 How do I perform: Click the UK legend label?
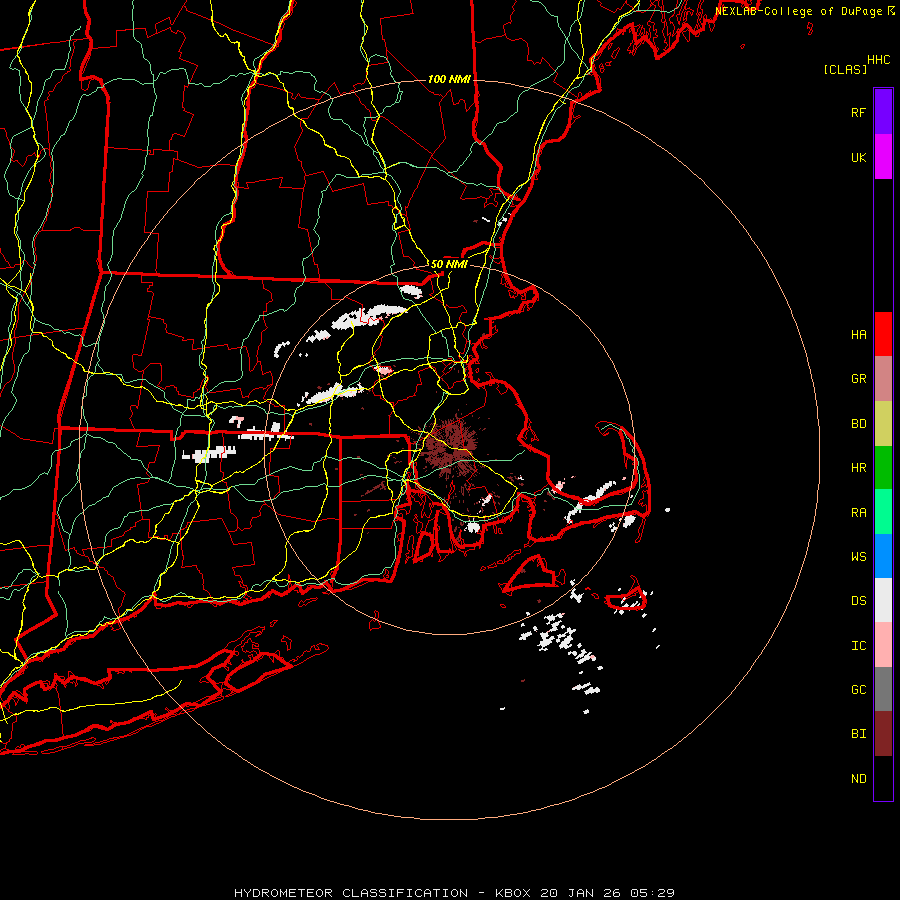(x=858, y=158)
